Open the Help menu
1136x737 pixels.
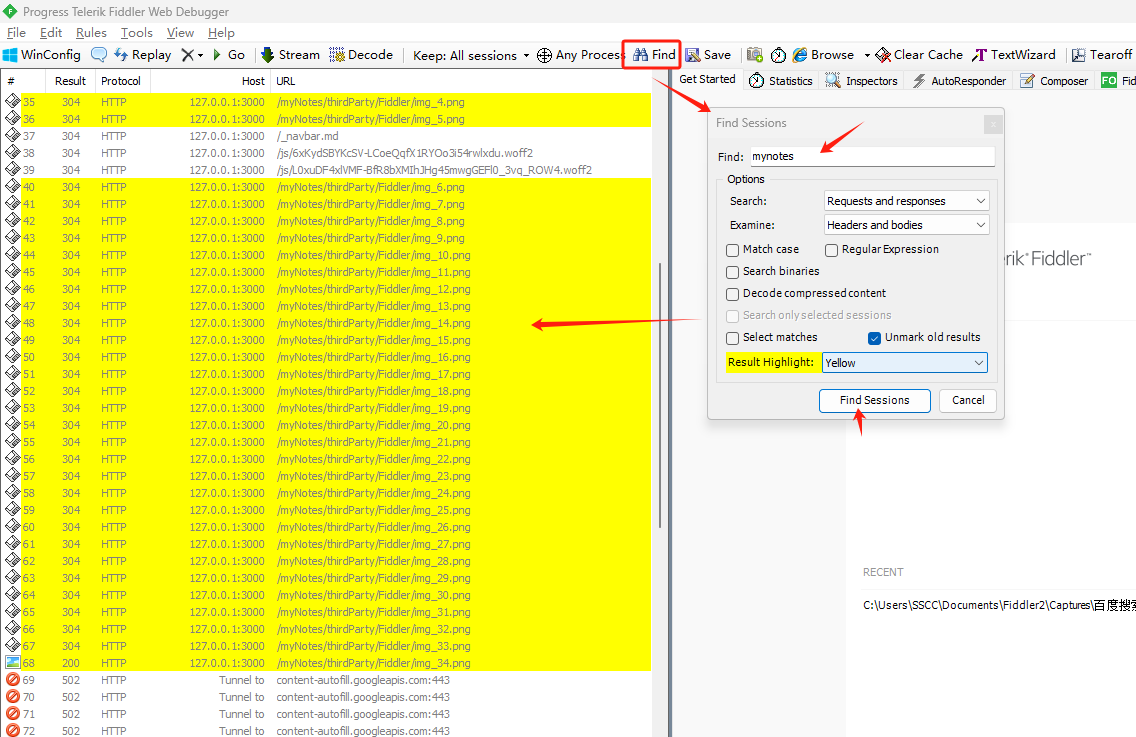(221, 33)
